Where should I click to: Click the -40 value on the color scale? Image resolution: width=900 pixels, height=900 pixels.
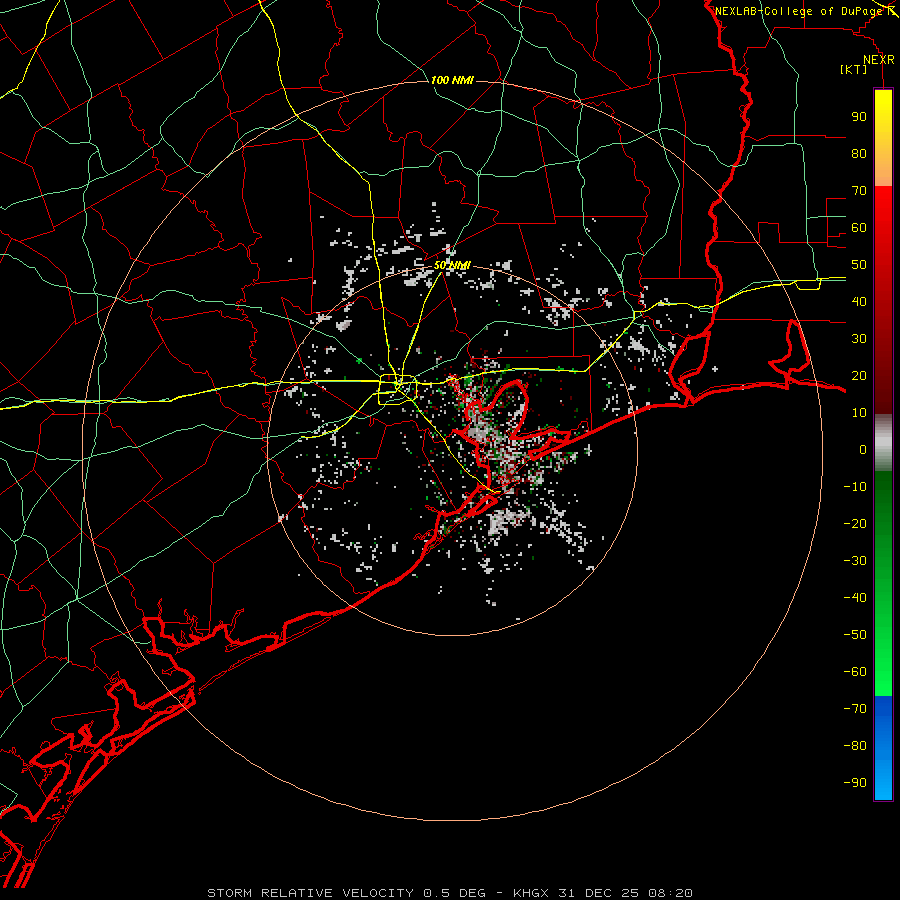click(855, 598)
